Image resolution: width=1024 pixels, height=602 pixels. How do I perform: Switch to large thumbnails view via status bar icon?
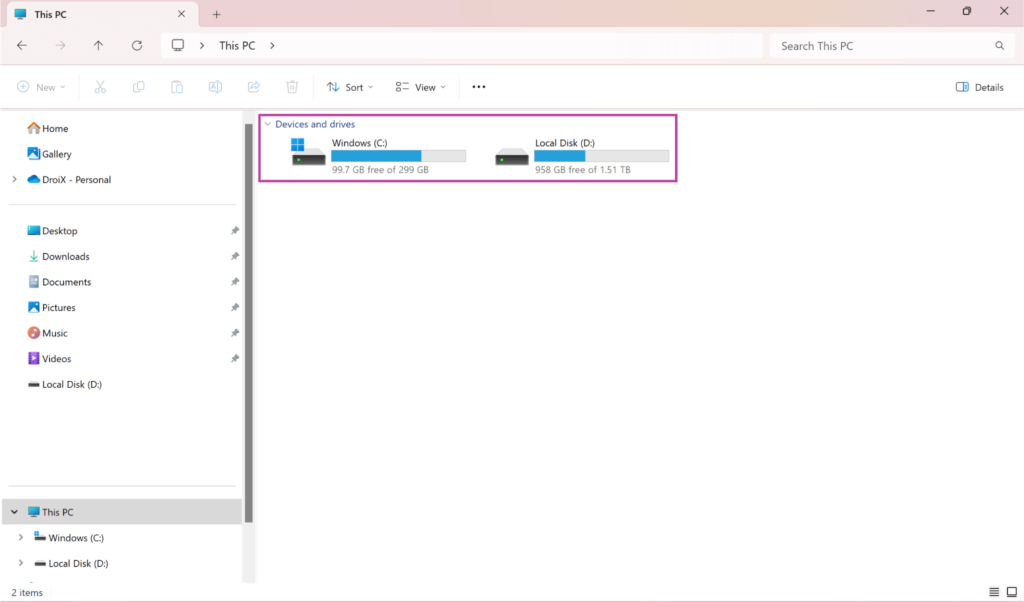pos(1013,592)
